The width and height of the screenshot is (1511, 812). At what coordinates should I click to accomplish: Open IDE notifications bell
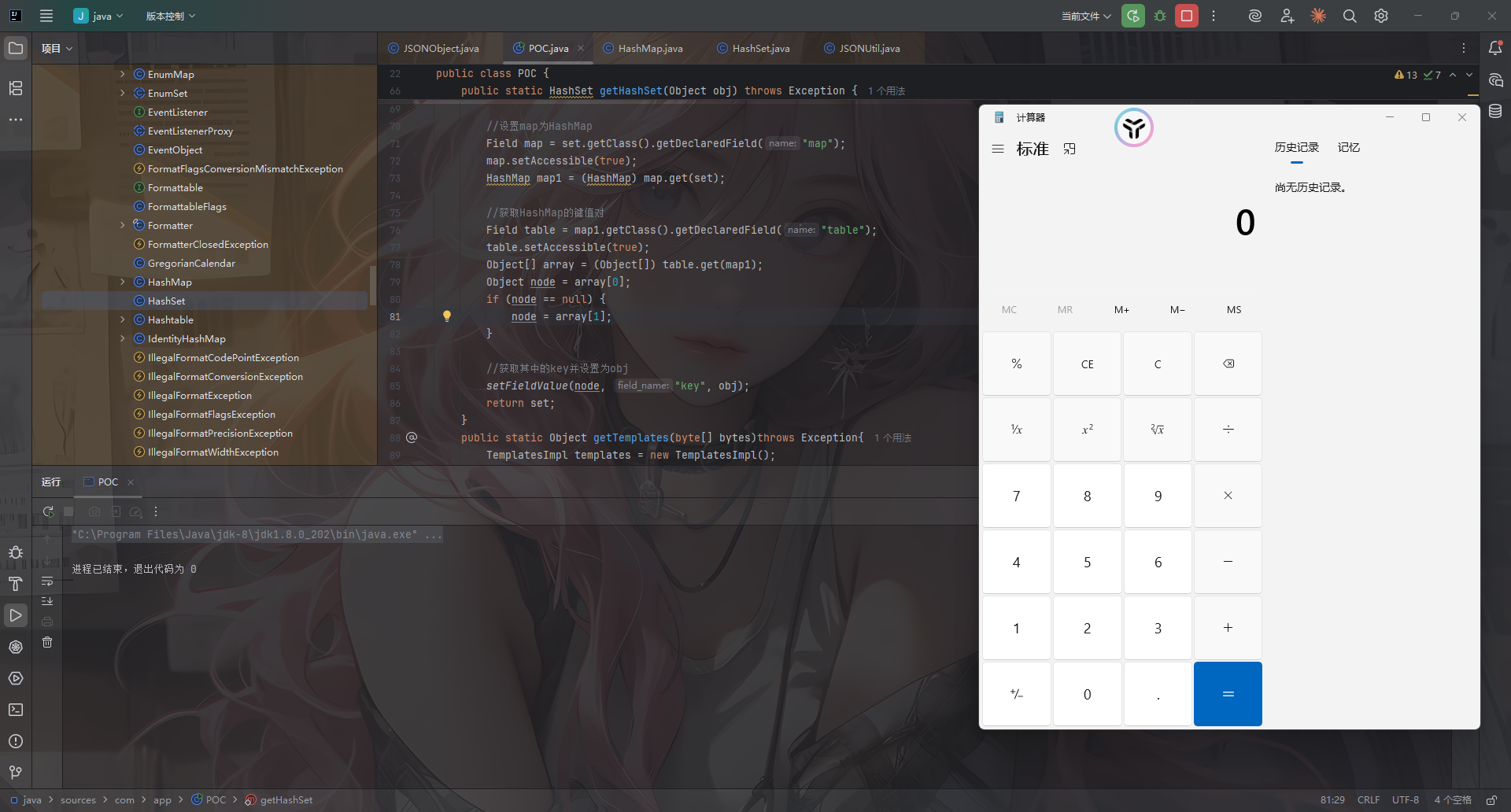click(x=1495, y=49)
